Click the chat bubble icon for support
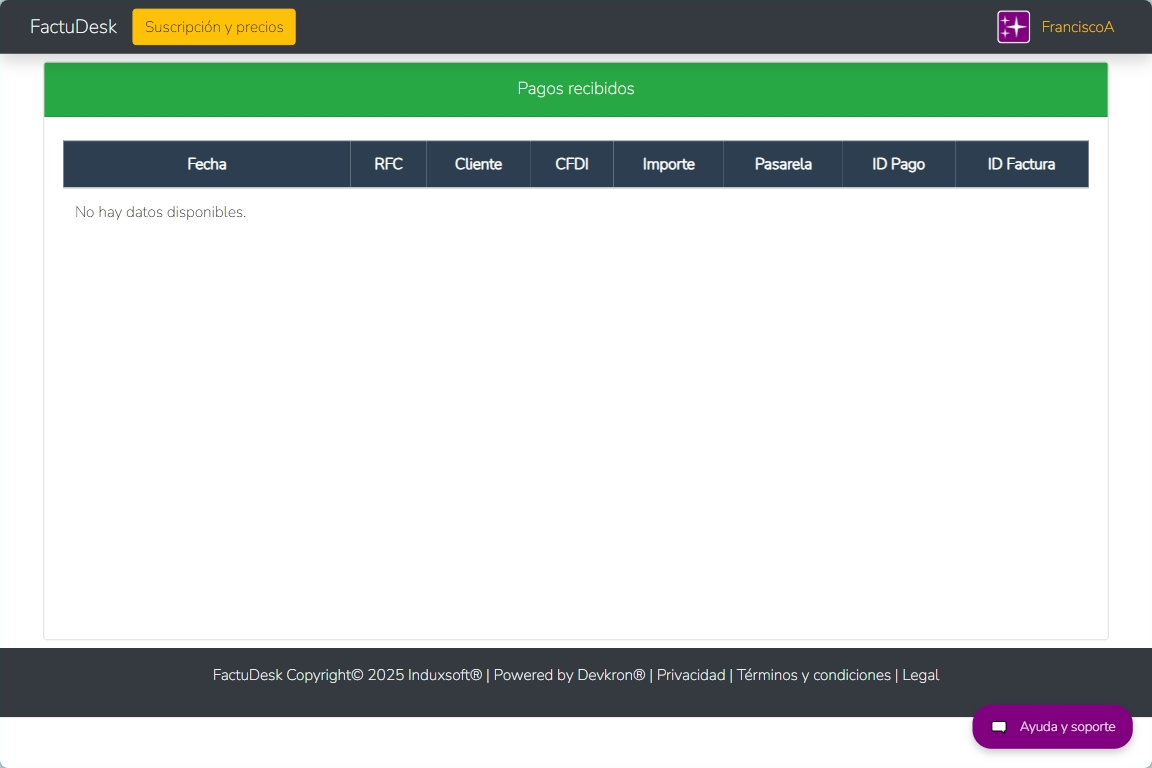This screenshot has width=1152, height=768. [x=998, y=727]
